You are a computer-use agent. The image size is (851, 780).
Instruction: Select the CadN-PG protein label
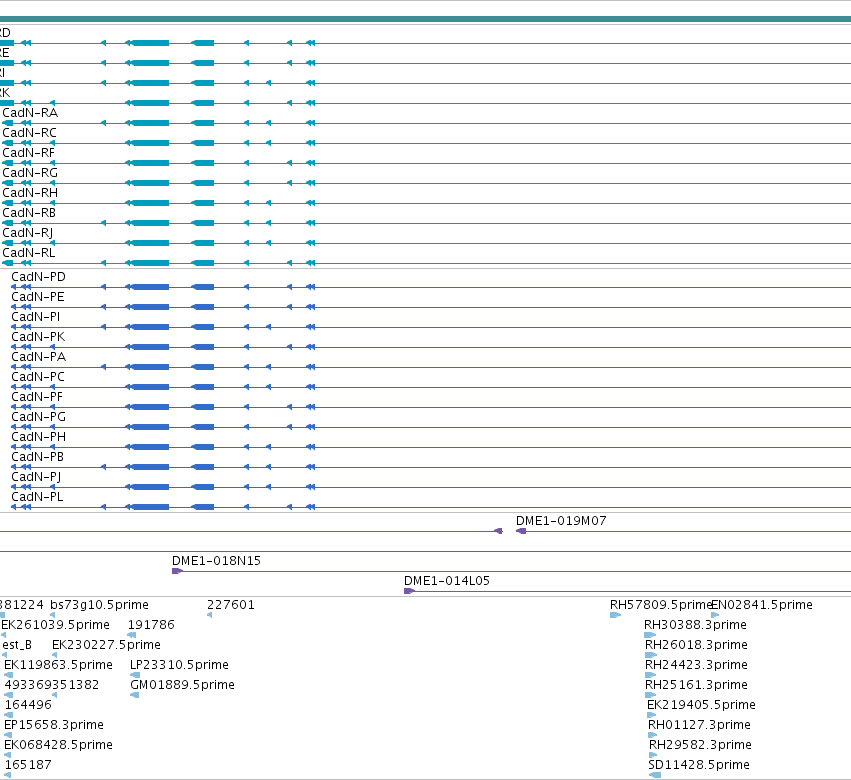[x=39, y=417]
